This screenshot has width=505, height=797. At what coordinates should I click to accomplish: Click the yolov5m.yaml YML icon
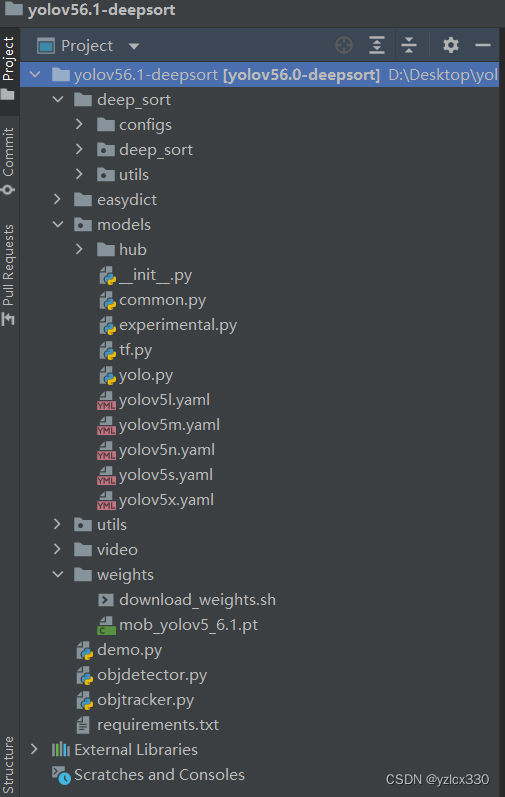click(x=106, y=425)
